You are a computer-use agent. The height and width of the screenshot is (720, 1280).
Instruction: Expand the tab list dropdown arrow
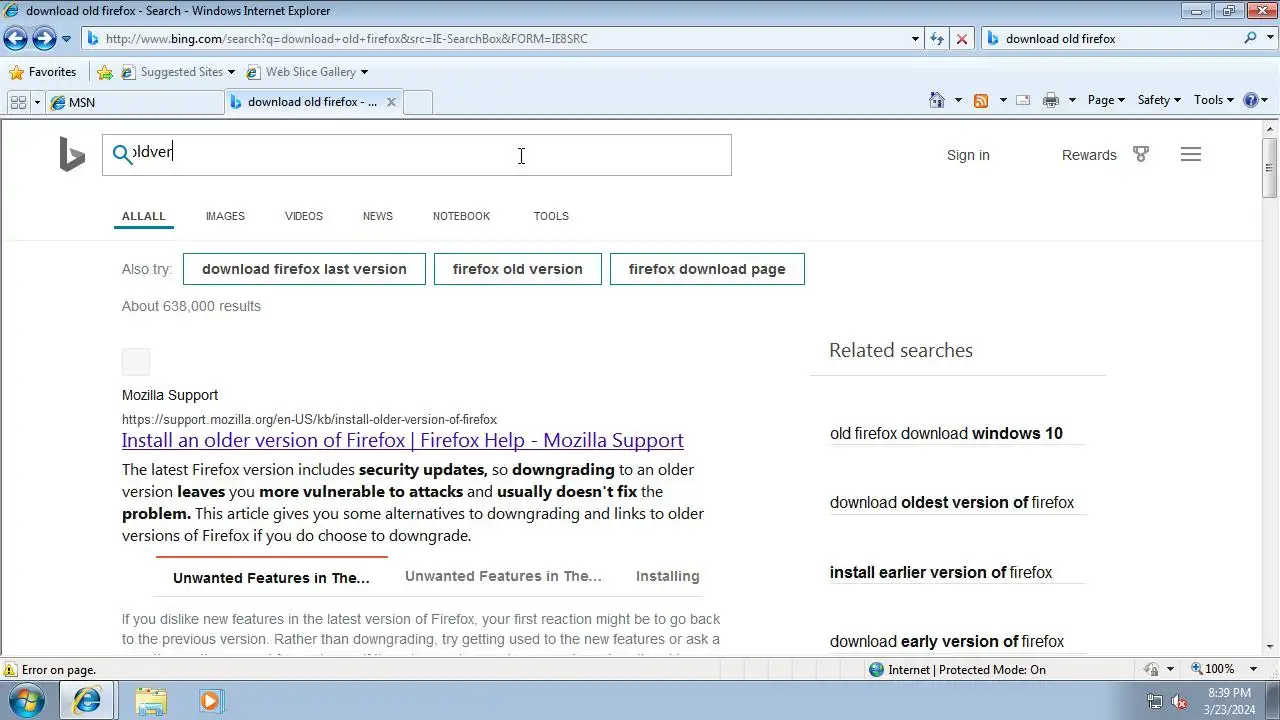click(37, 102)
